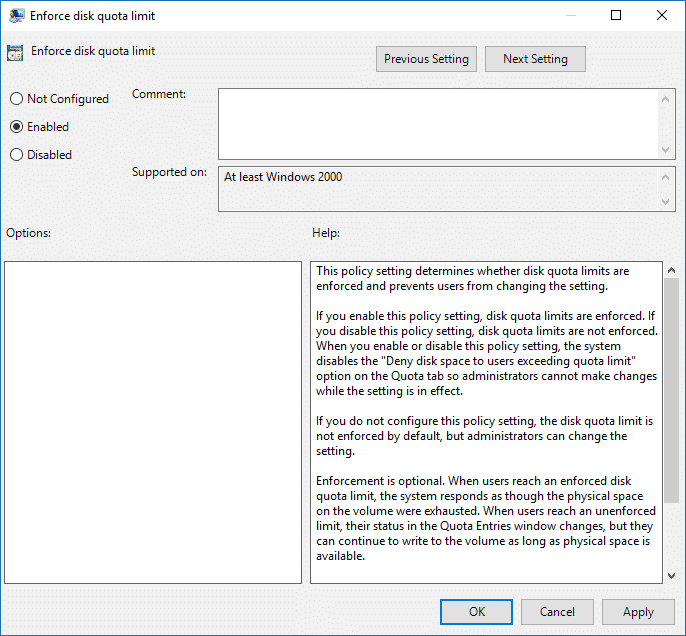Click the Supported on scroll down arrow
Viewport: 686px width, 636px height.
[665, 202]
